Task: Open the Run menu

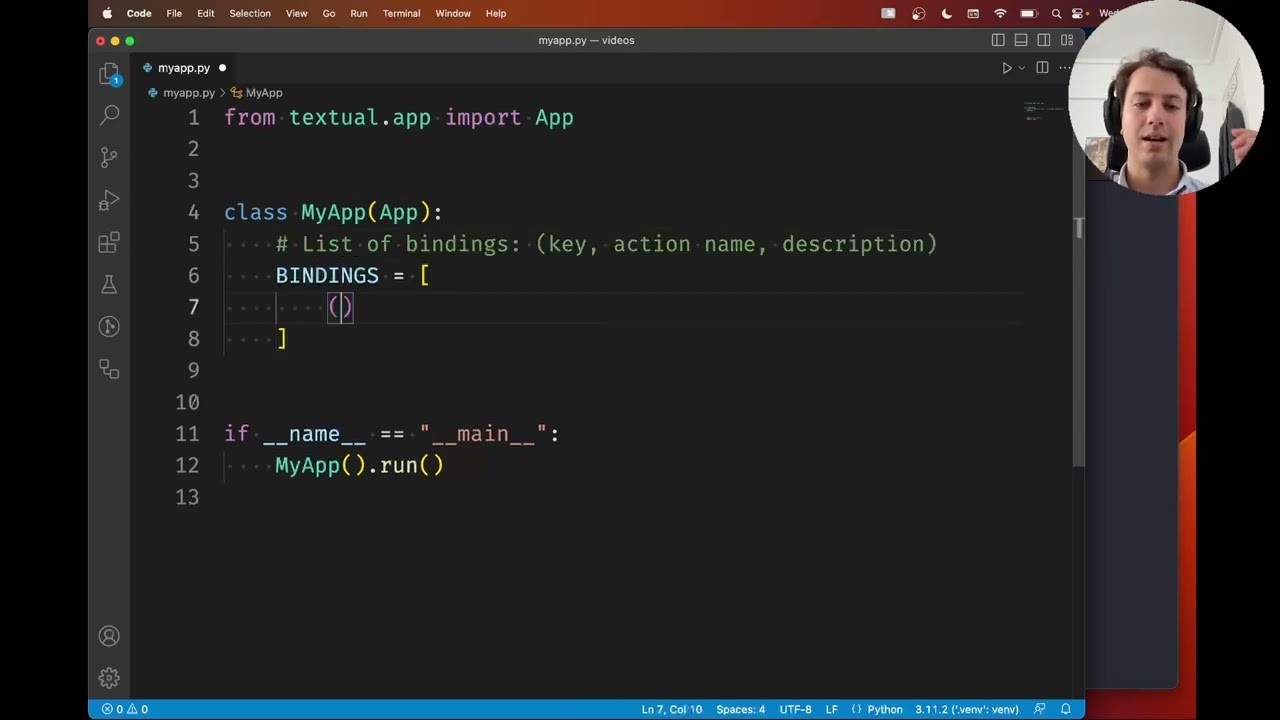Action: click(359, 13)
